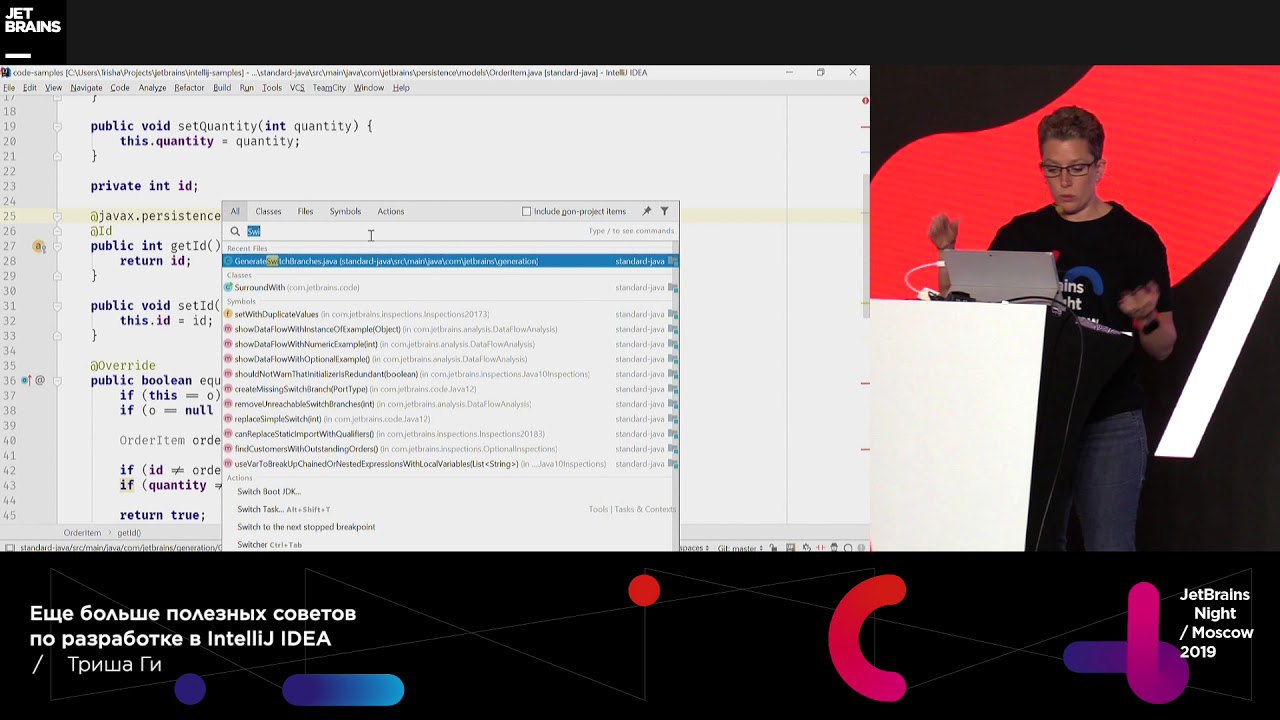1280x720 pixels.
Task: Open the Navigate menu
Action: tap(86, 88)
